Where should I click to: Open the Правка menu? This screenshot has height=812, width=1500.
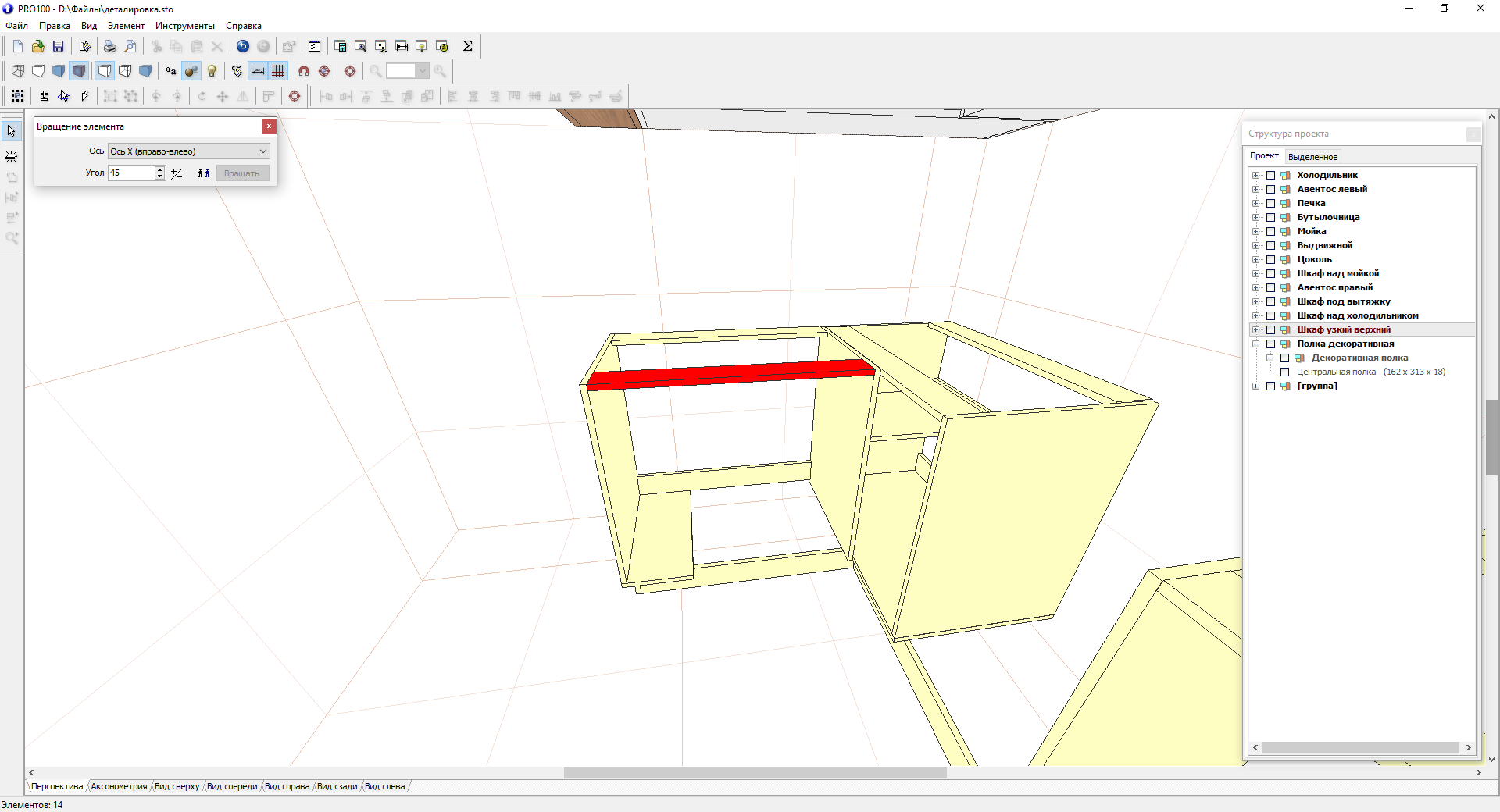coord(55,26)
